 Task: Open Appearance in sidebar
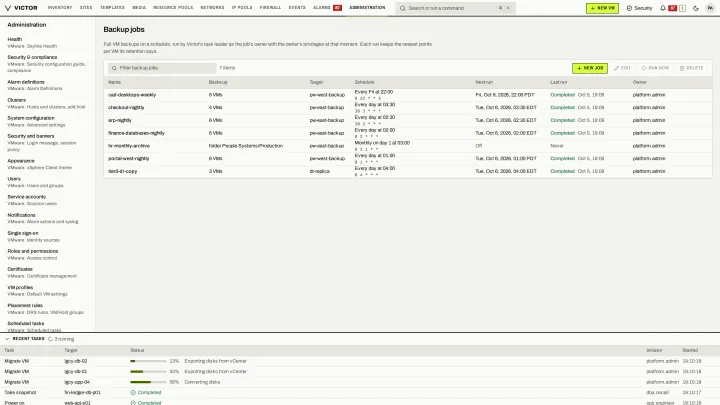47,164
